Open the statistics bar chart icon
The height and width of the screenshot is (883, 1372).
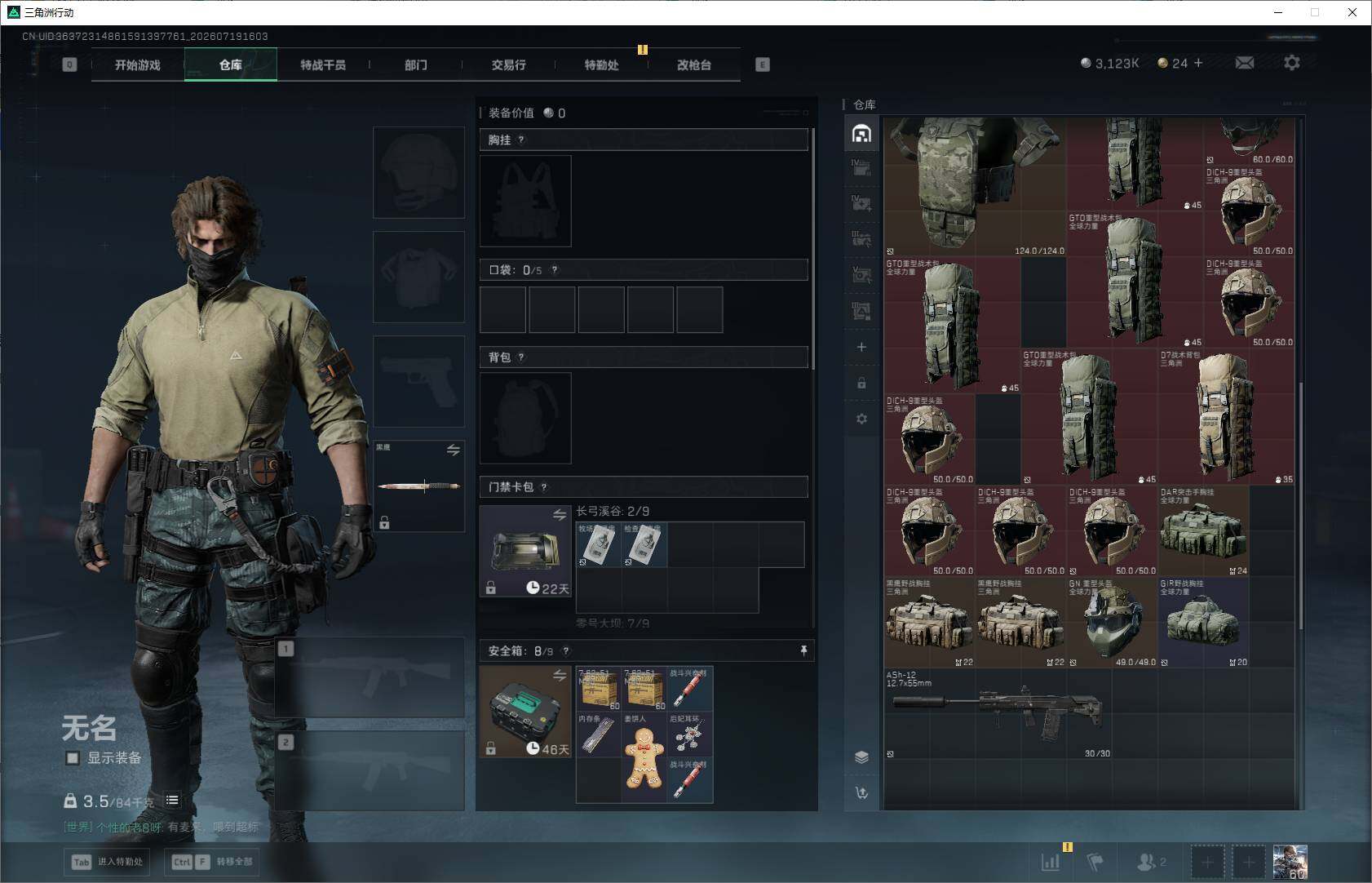tap(1051, 862)
